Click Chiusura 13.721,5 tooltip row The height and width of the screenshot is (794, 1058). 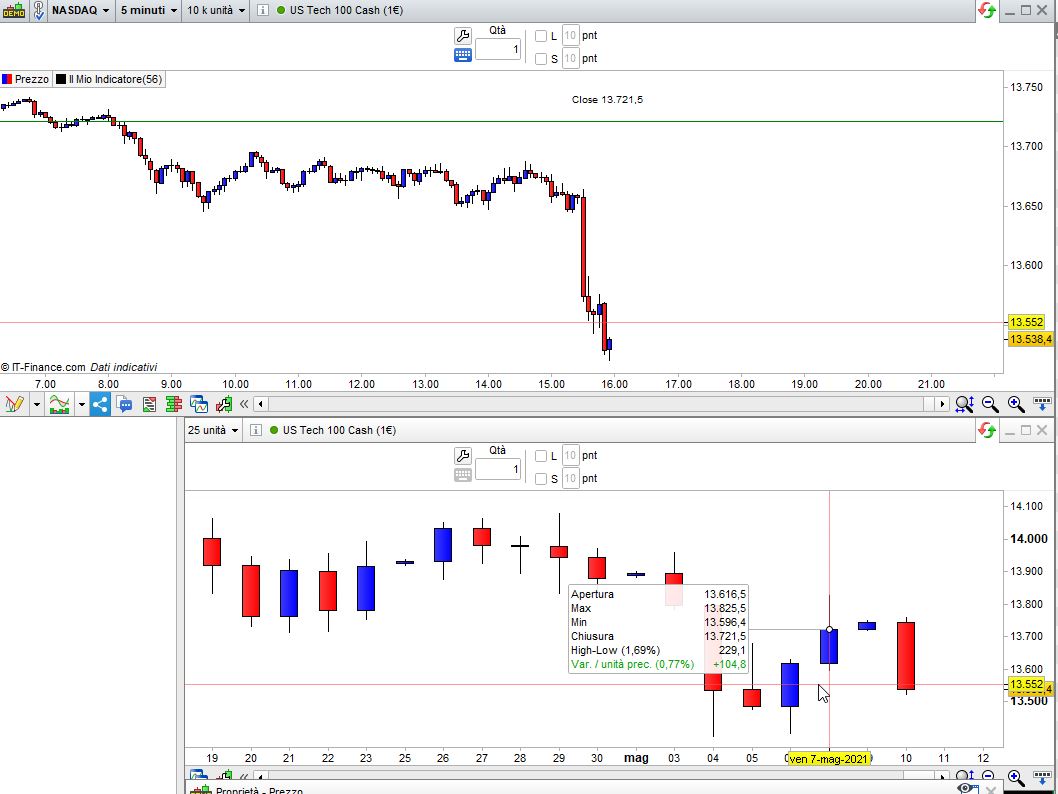pyautogui.click(x=659, y=636)
